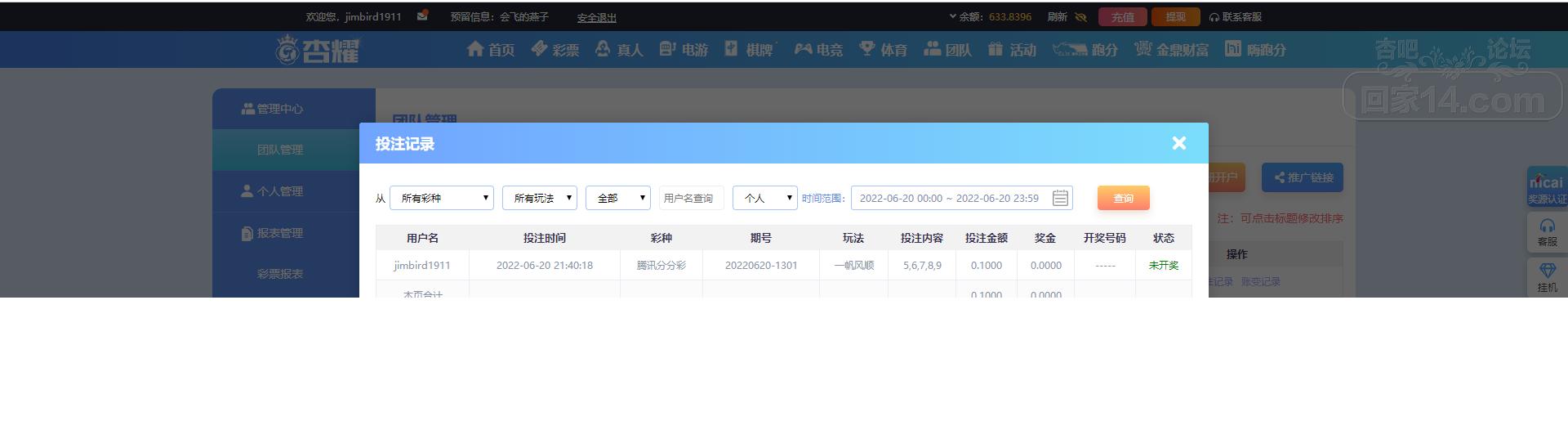
Task: Sort by the 开奖号码 column header
Action: 1105,238
